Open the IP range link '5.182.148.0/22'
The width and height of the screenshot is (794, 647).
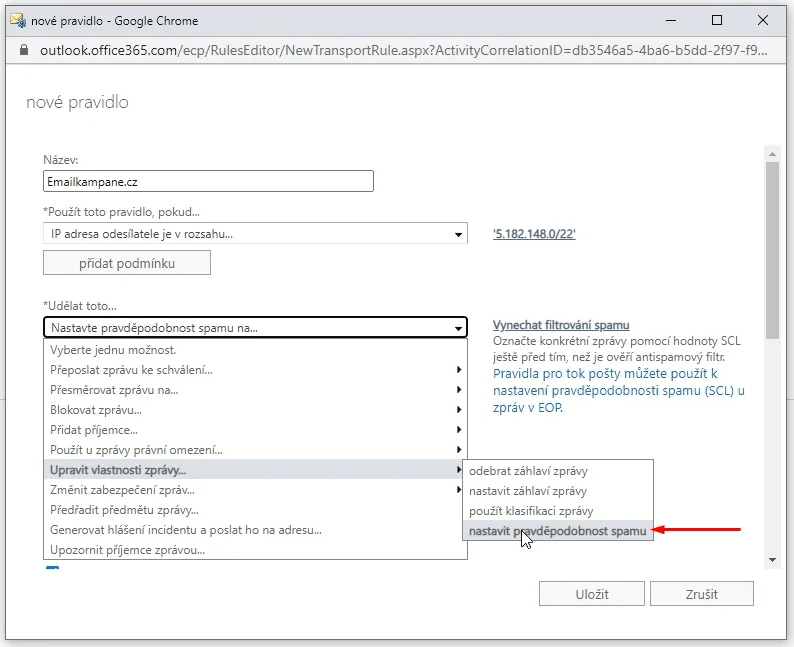coord(534,234)
